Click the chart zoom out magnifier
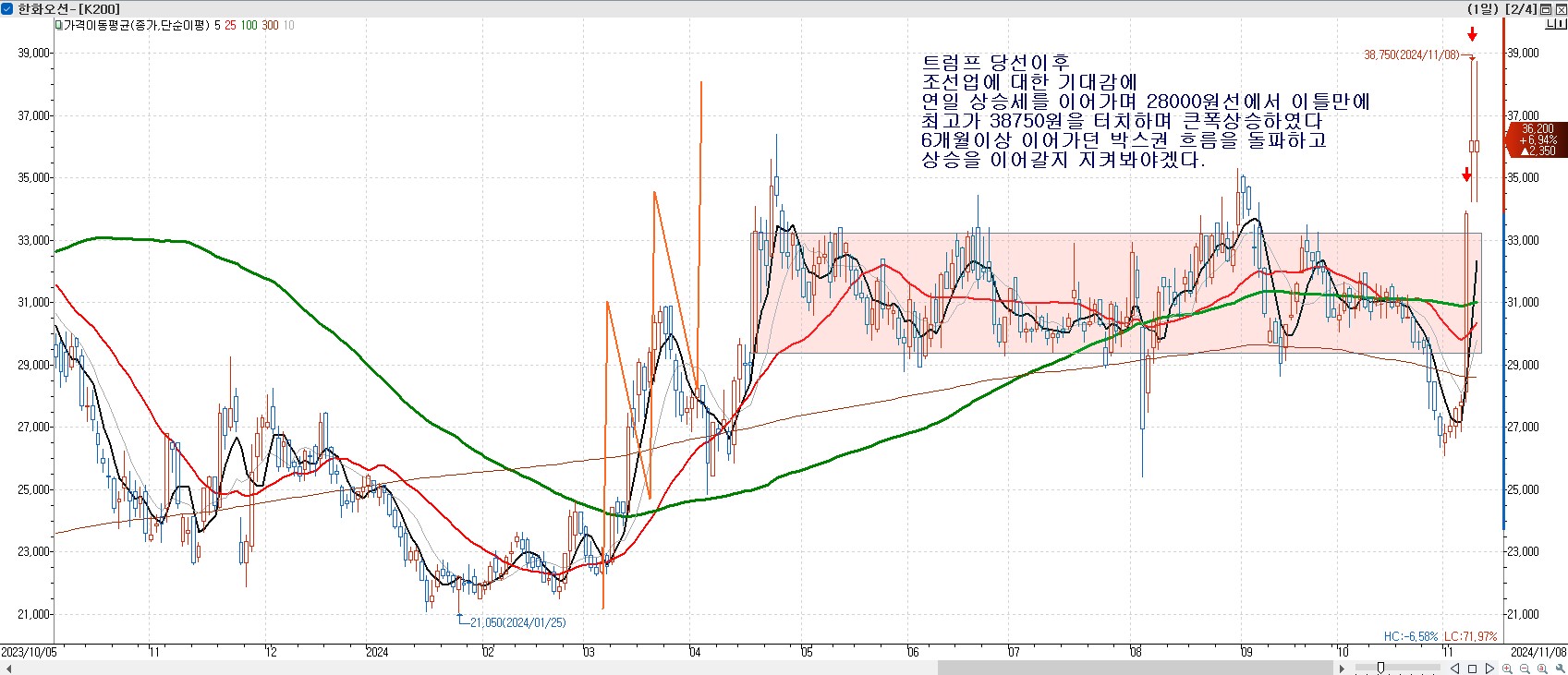1568x675 pixels. (1525, 669)
